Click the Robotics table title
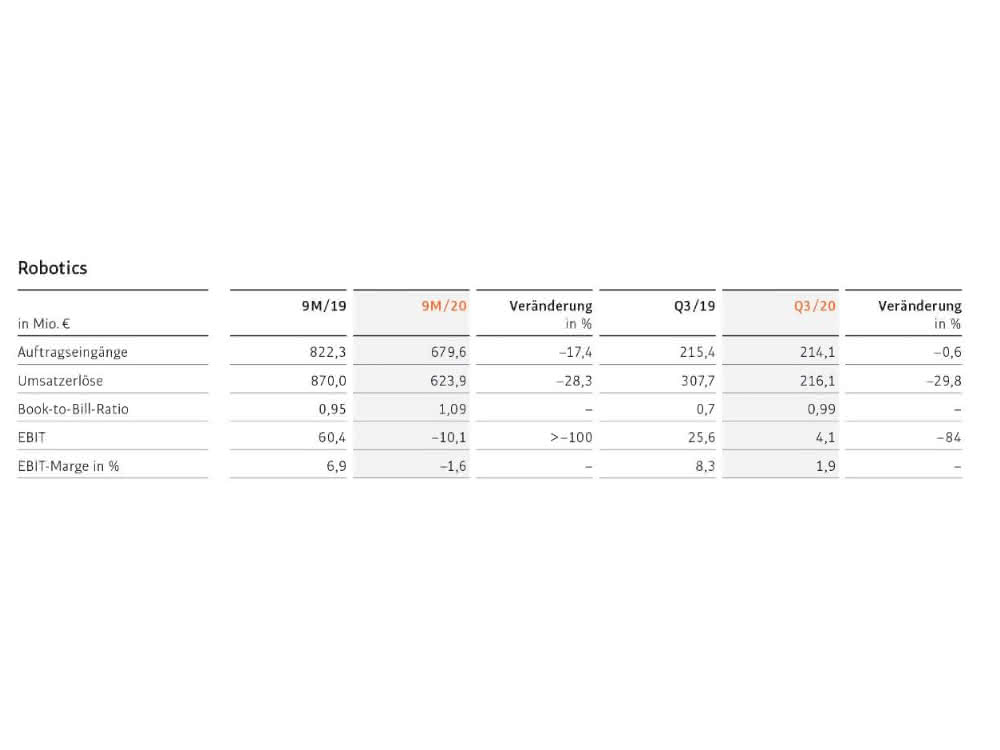This screenshot has width=1000, height=750. pyautogui.click(x=52, y=268)
